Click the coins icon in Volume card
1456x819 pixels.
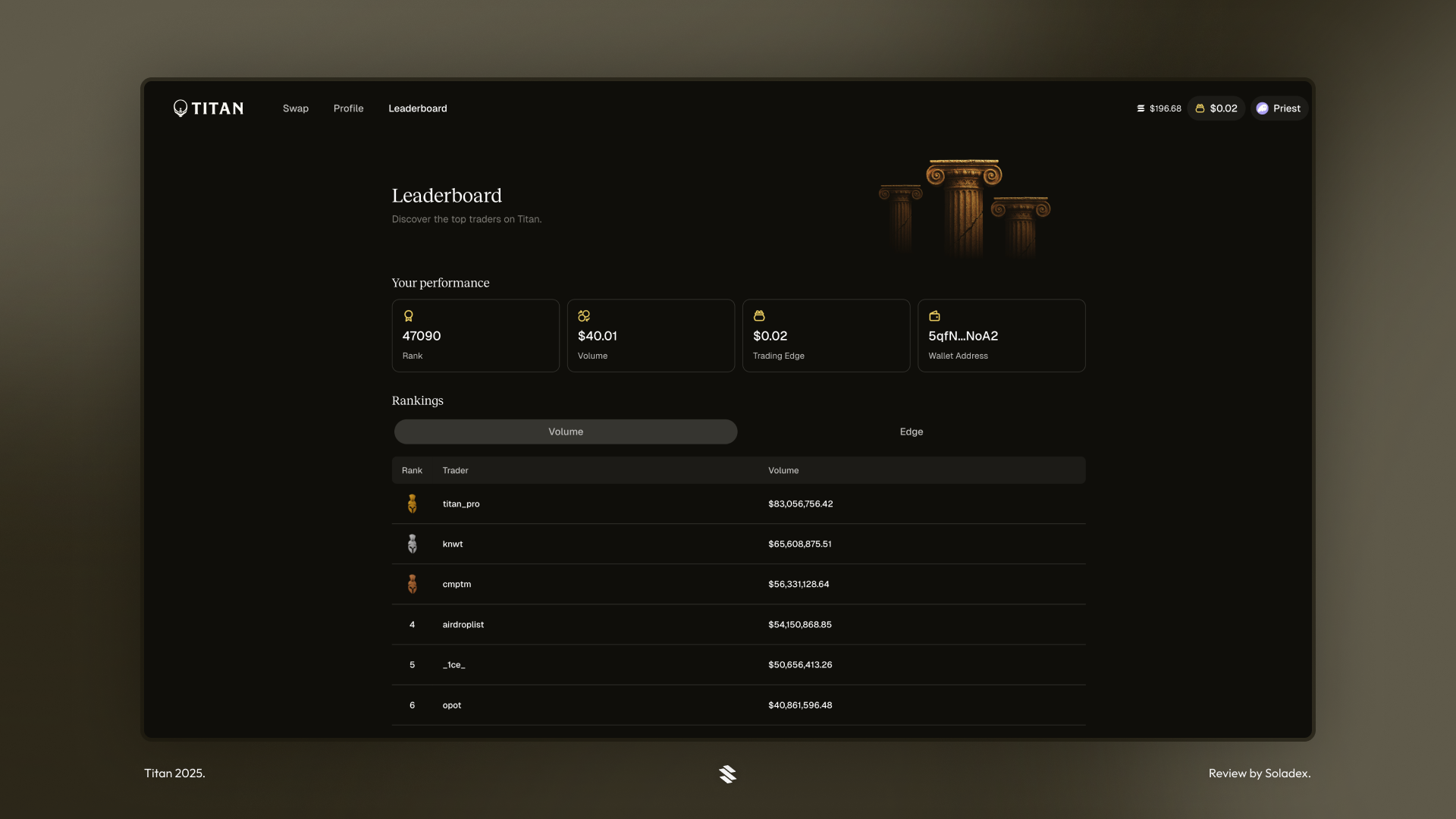coord(583,315)
